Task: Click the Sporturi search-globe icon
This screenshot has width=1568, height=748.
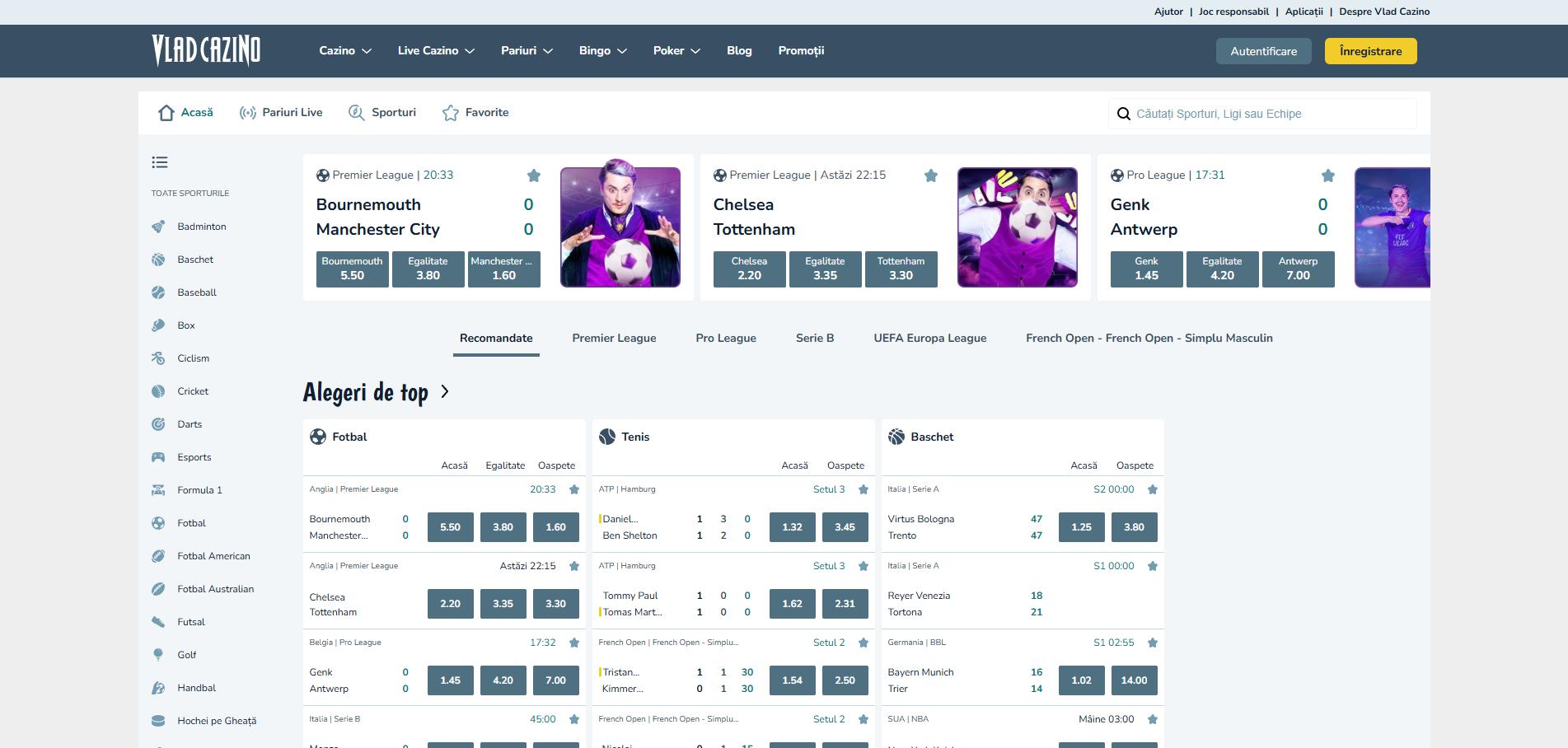Action: [356, 113]
